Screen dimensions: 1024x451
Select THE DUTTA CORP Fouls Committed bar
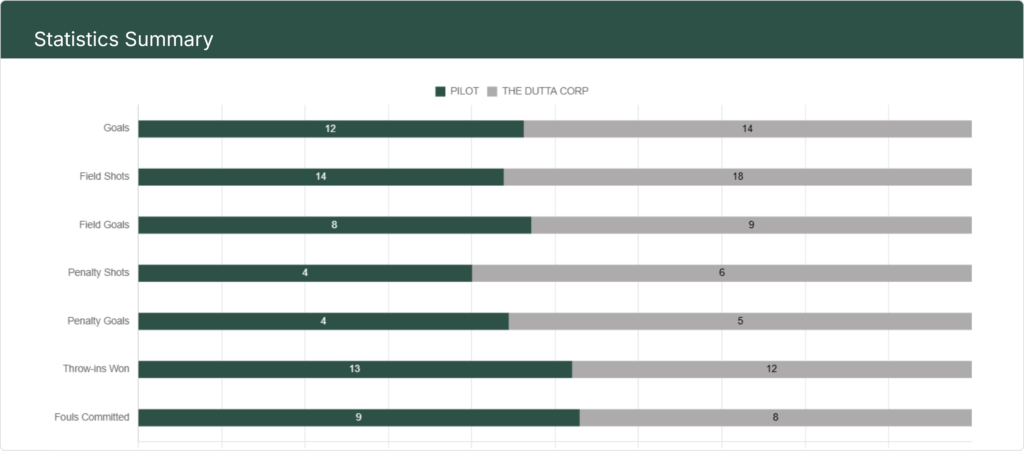[775, 417]
